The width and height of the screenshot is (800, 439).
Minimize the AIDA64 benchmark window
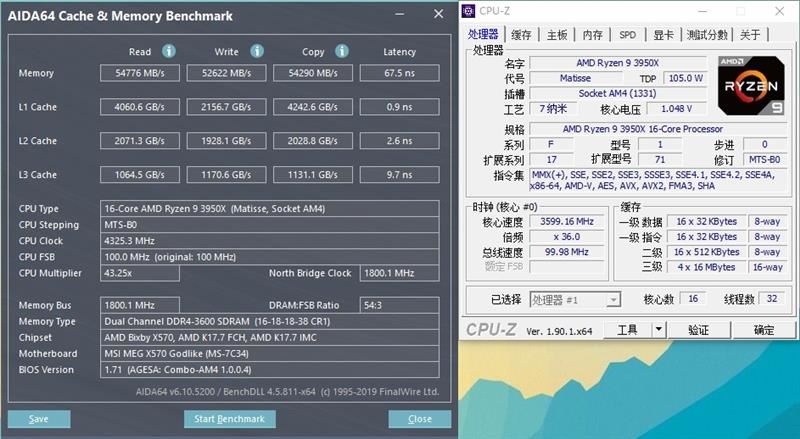(399, 14)
